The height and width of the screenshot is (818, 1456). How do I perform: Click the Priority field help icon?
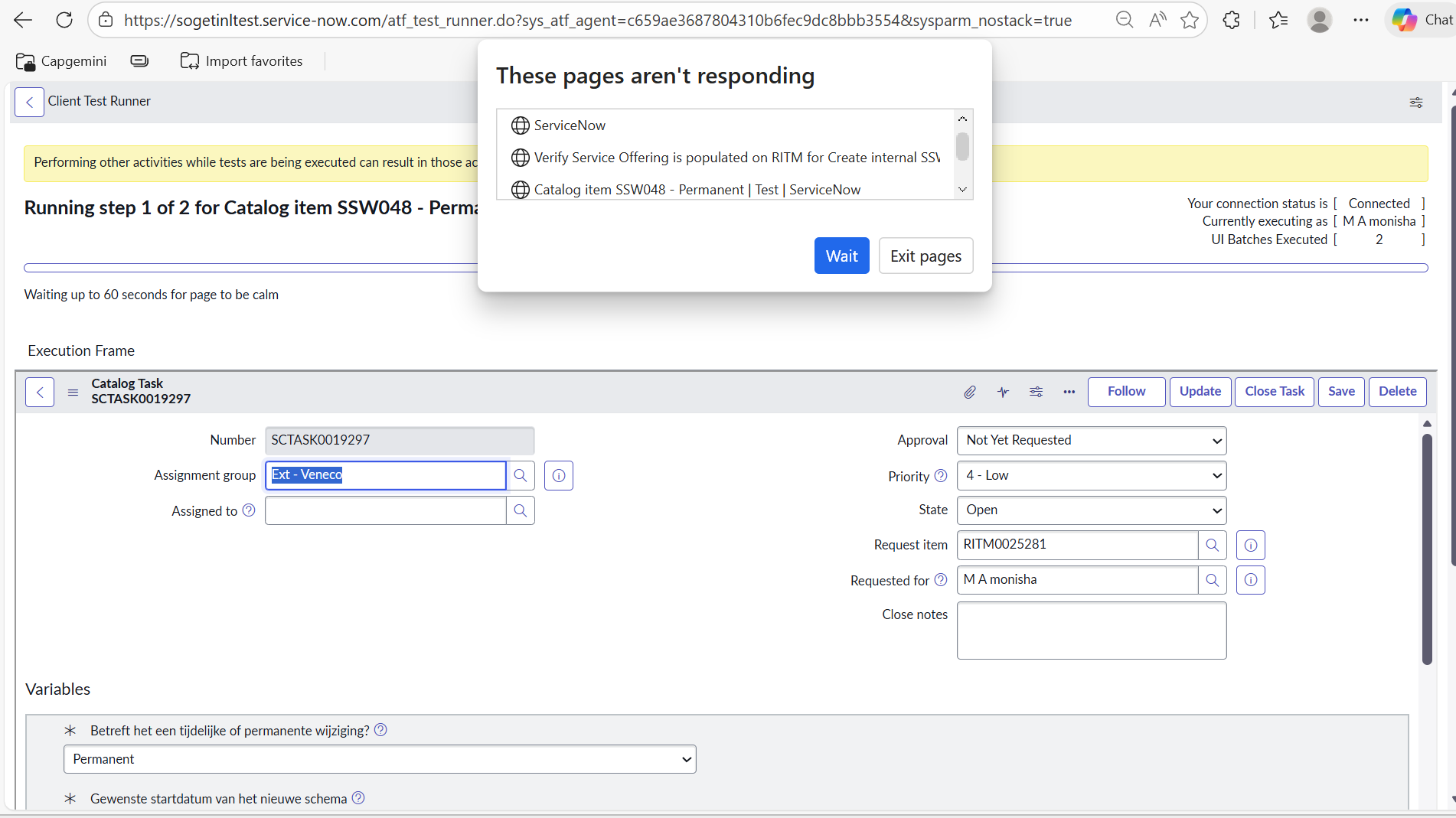coord(941,476)
